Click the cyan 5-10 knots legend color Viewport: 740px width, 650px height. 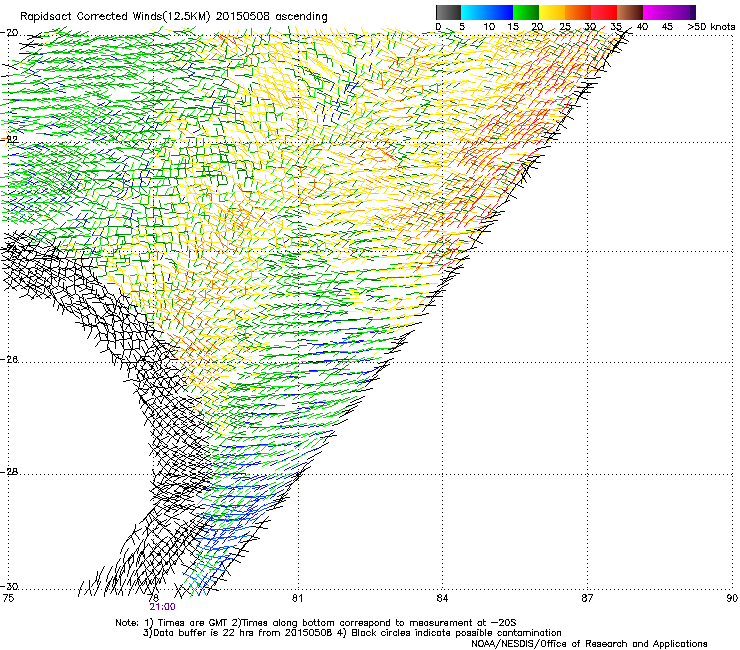474,12
